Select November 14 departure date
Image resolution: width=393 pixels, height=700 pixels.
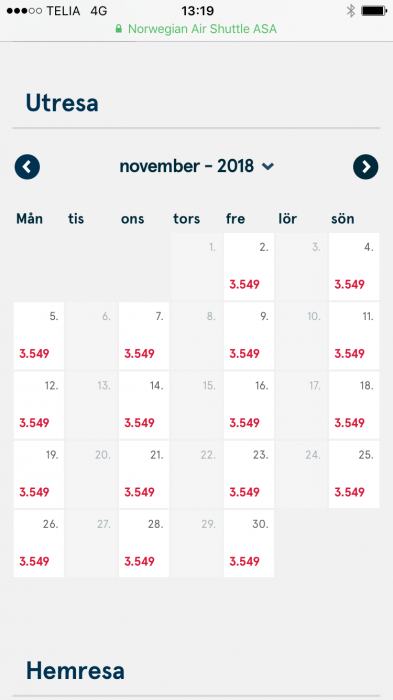click(144, 405)
